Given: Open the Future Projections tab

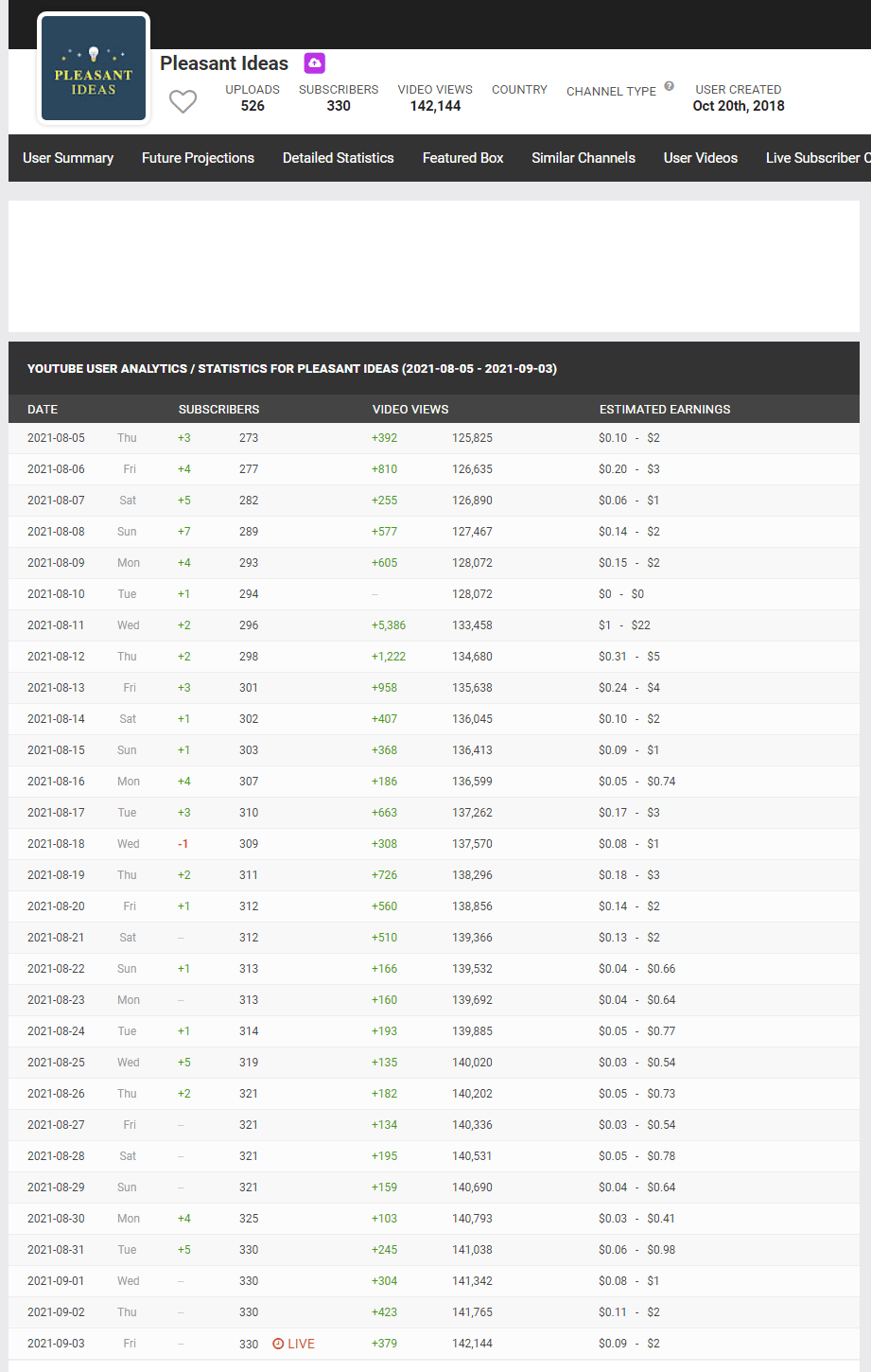Looking at the screenshot, I should point(198,158).
